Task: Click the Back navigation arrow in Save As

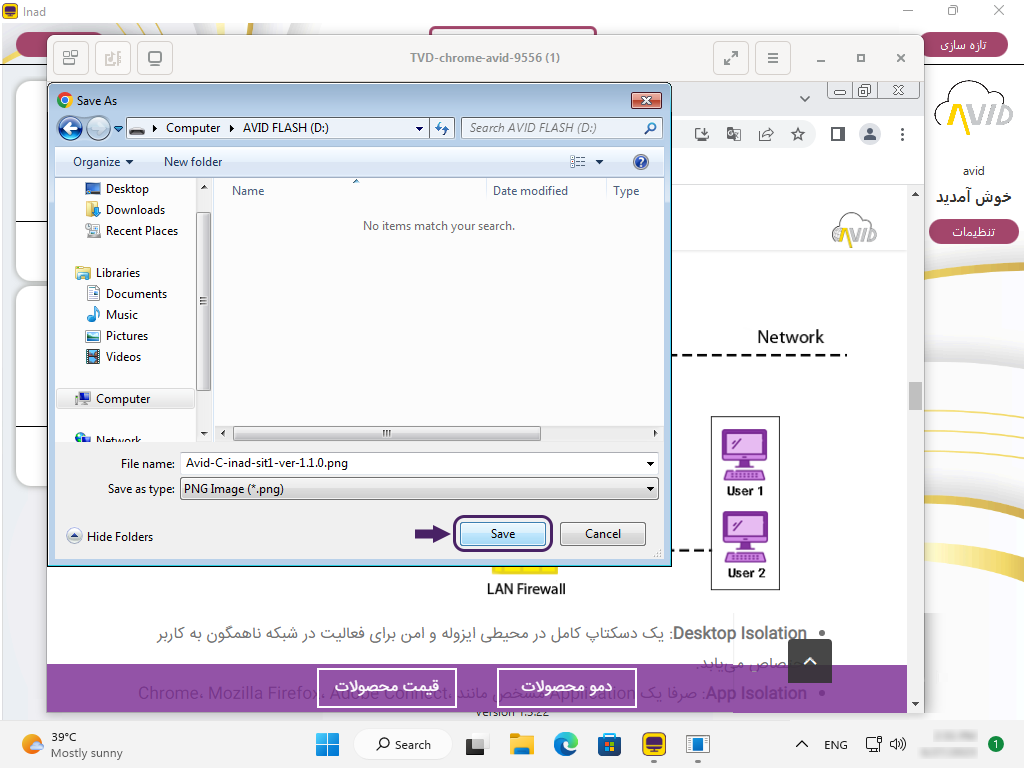Action: [71, 128]
